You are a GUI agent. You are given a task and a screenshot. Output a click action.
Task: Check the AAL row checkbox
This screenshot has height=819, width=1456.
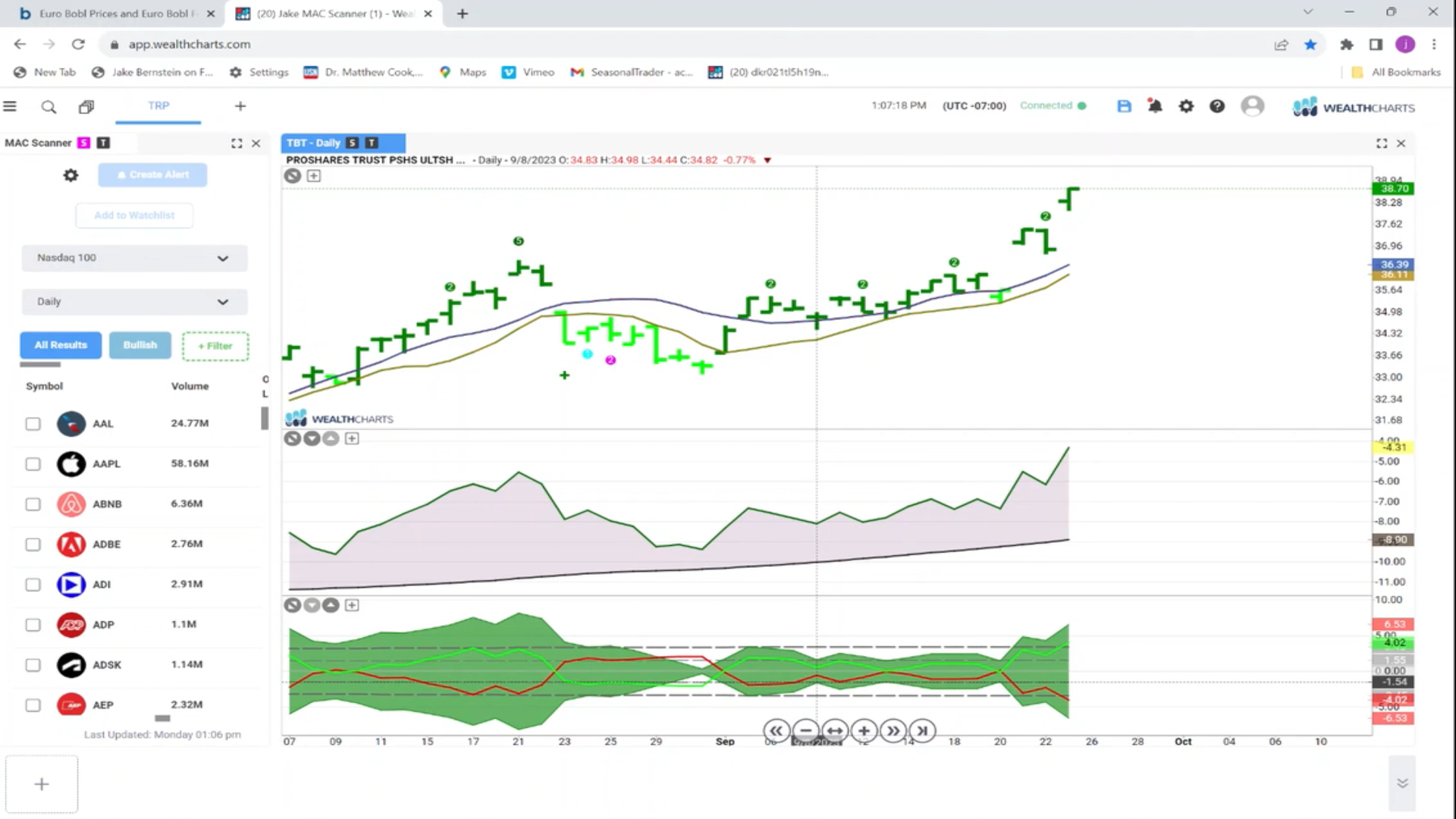[x=33, y=424]
